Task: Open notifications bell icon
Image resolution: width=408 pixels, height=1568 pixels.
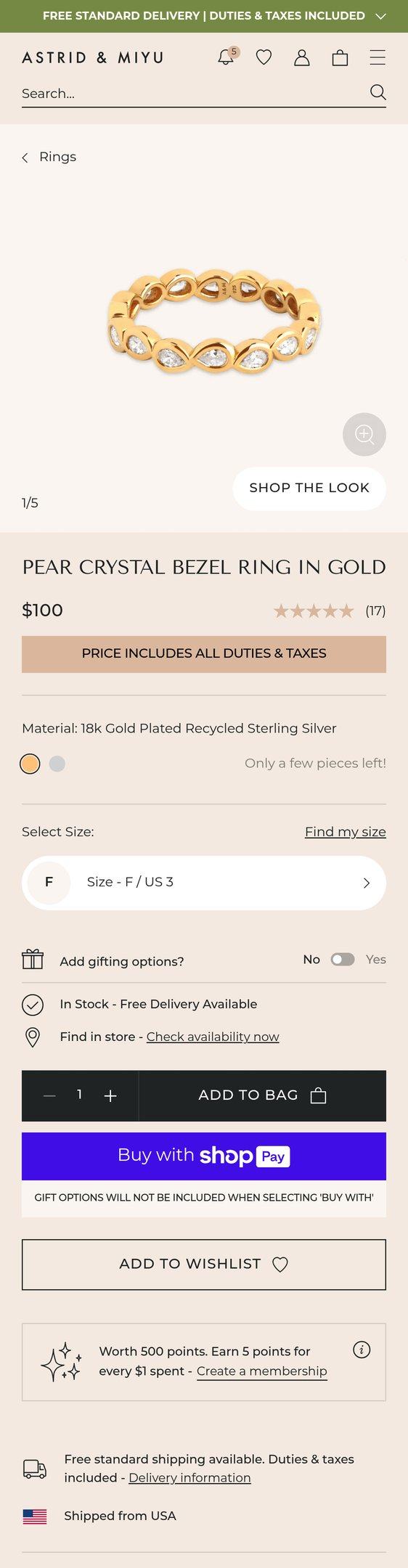Action: pos(227,57)
